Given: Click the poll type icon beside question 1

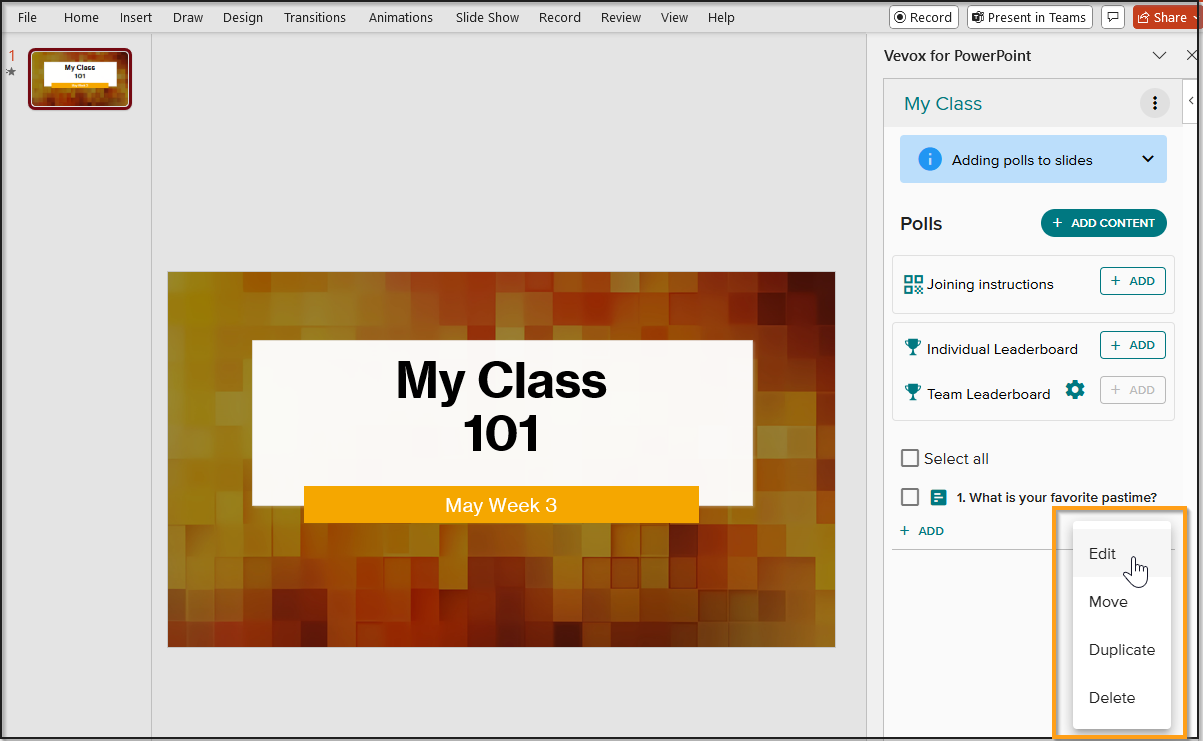Looking at the screenshot, I should click(938, 497).
